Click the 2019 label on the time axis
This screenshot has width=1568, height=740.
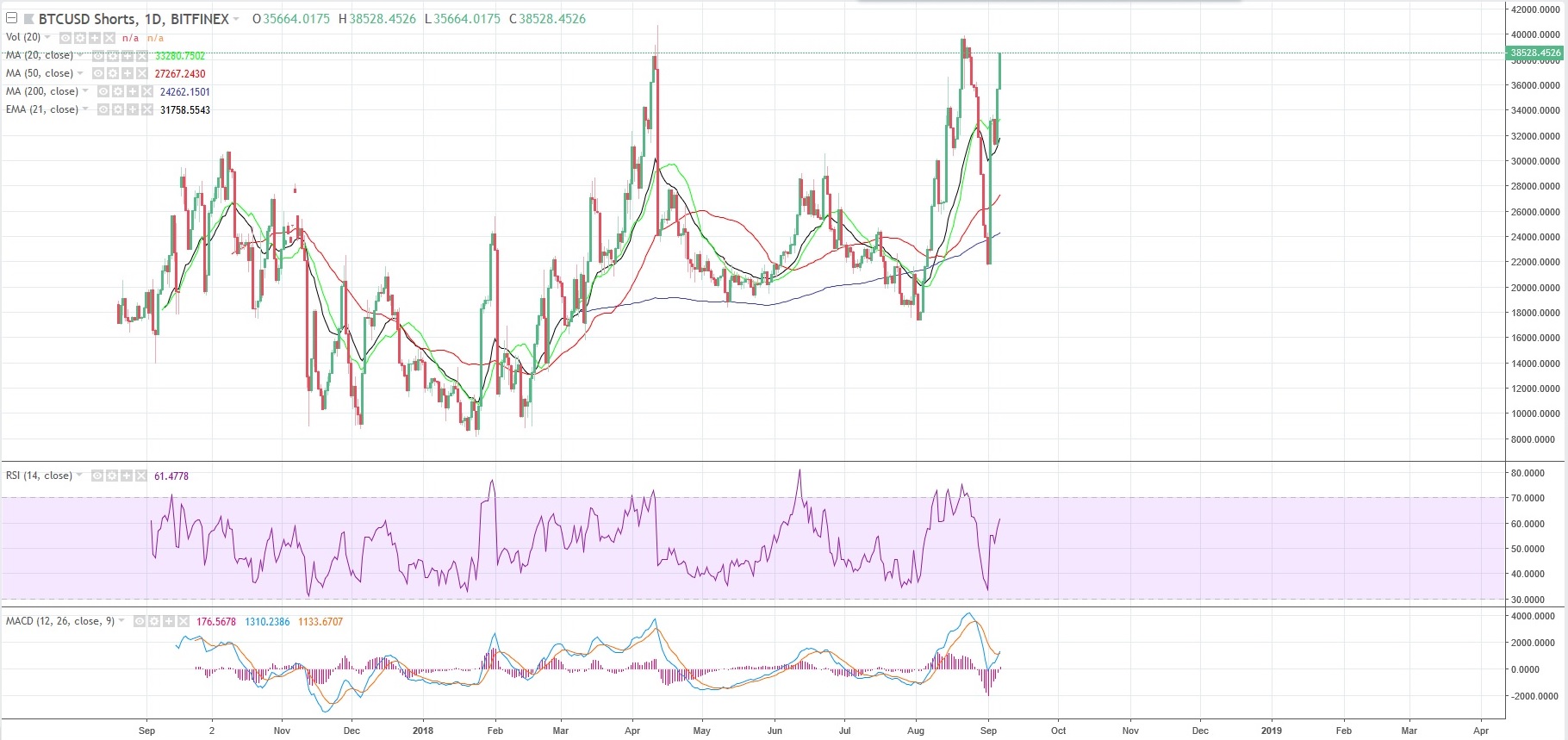1271,731
